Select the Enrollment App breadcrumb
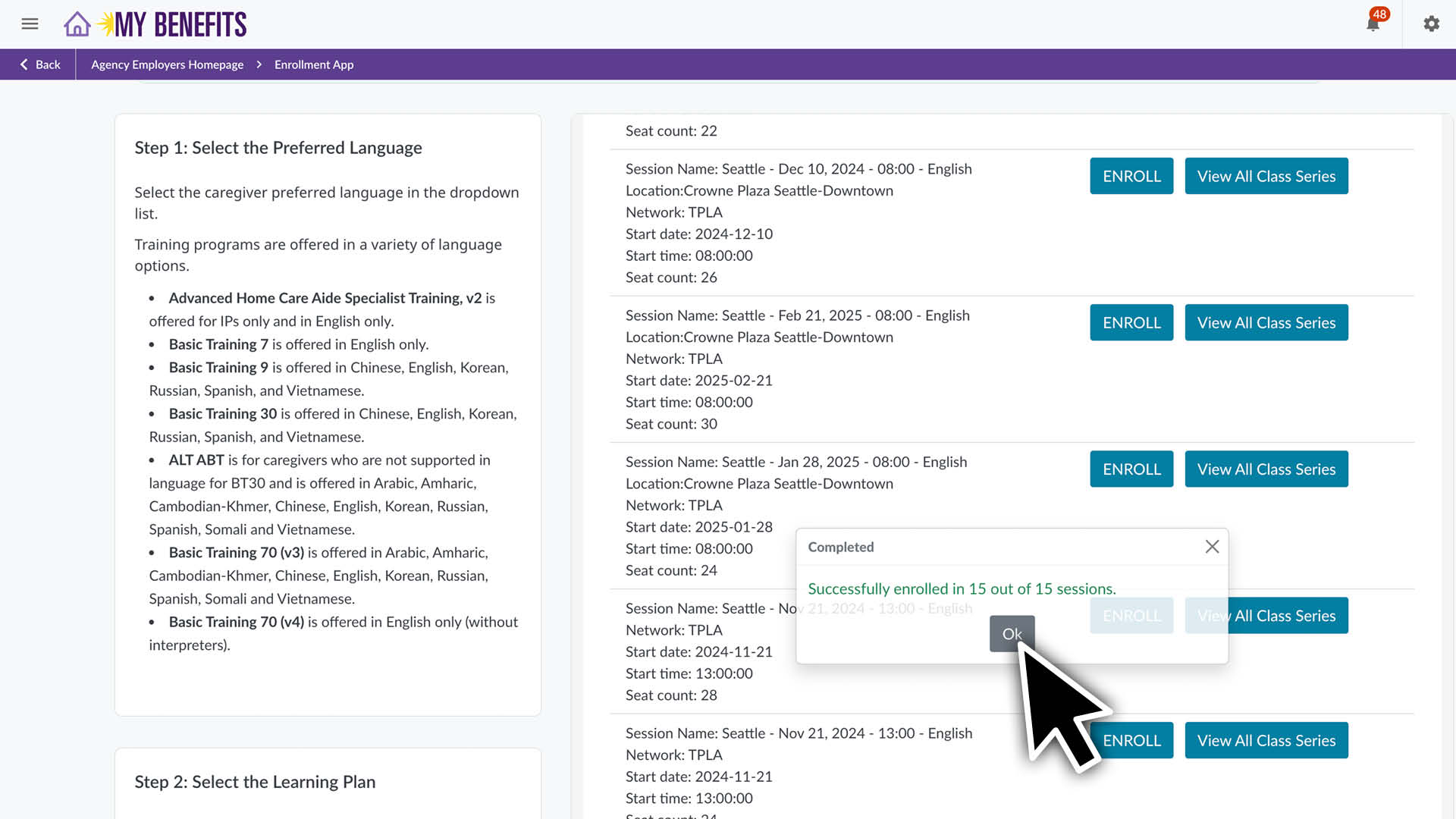This screenshot has width=1456, height=819. [x=314, y=64]
